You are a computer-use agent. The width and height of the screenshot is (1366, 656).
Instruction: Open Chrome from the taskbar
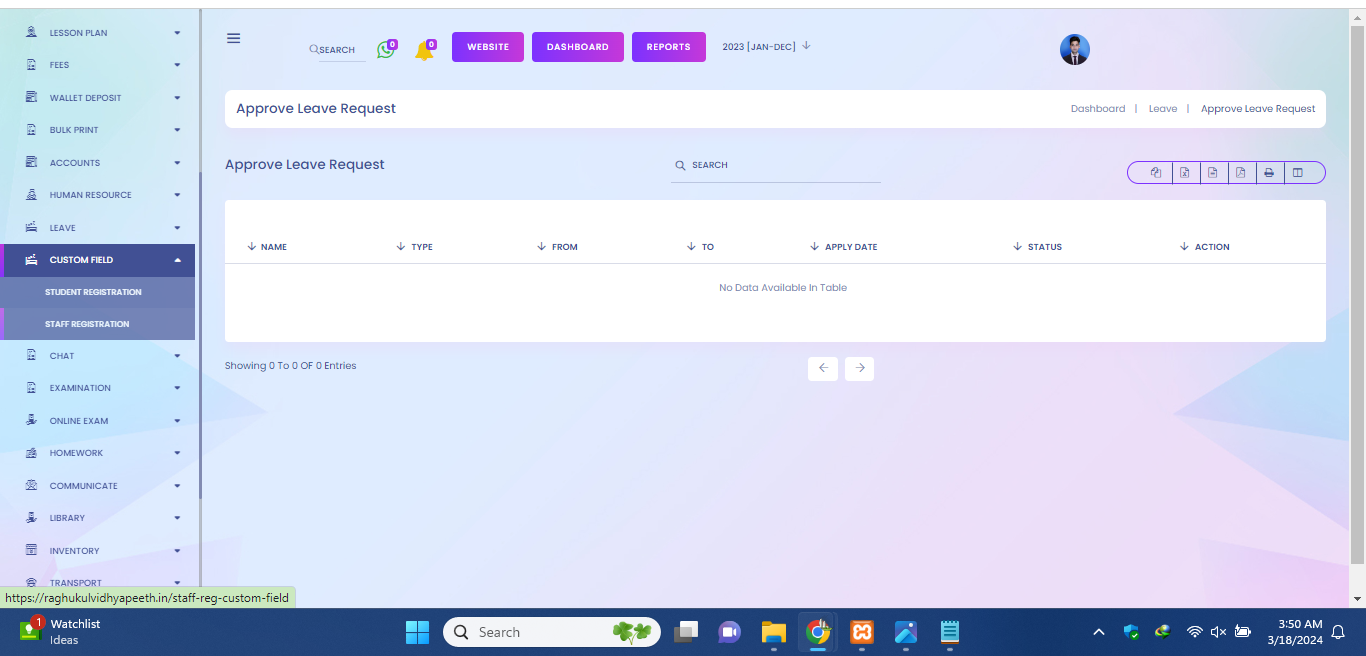click(818, 632)
